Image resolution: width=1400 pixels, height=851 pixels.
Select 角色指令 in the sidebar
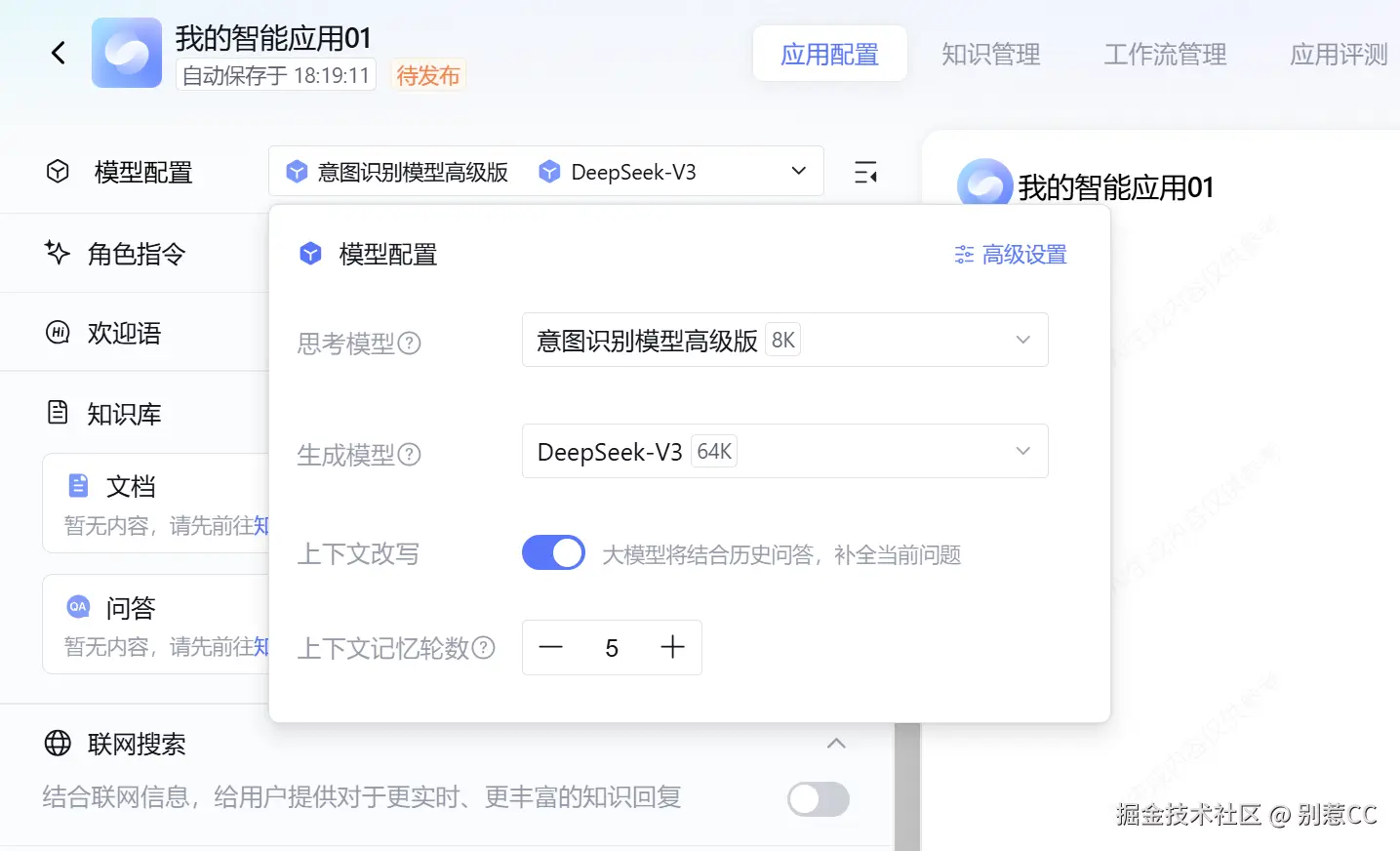[x=136, y=254]
